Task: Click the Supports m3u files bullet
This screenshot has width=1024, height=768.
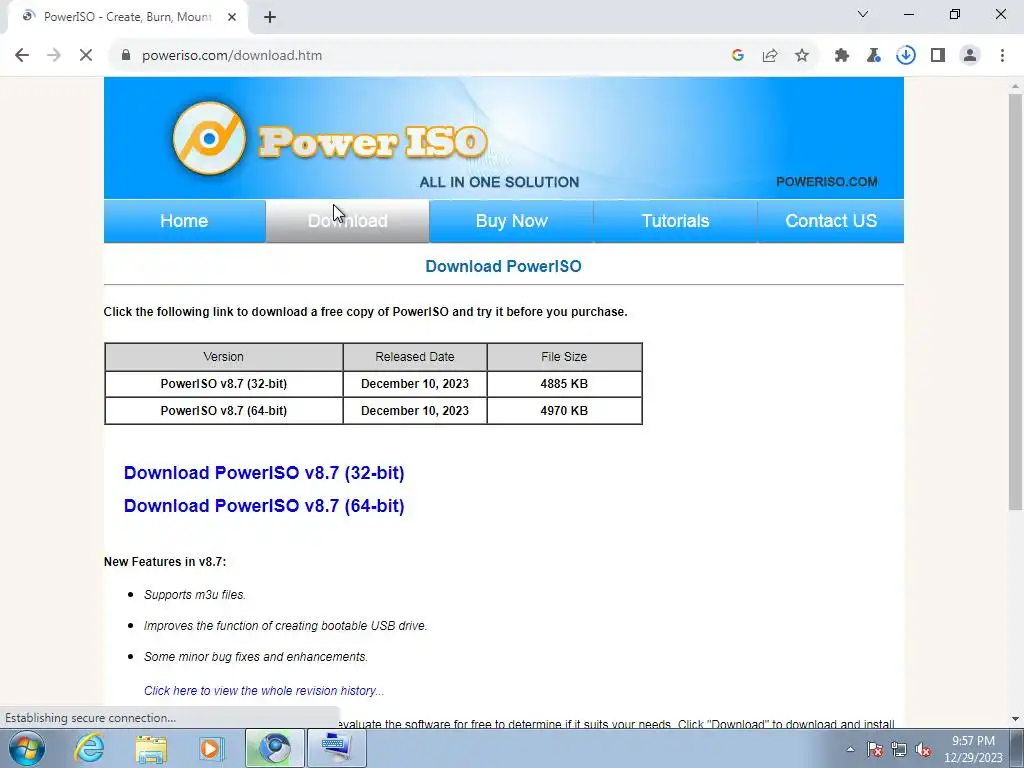Action: tap(195, 595)
